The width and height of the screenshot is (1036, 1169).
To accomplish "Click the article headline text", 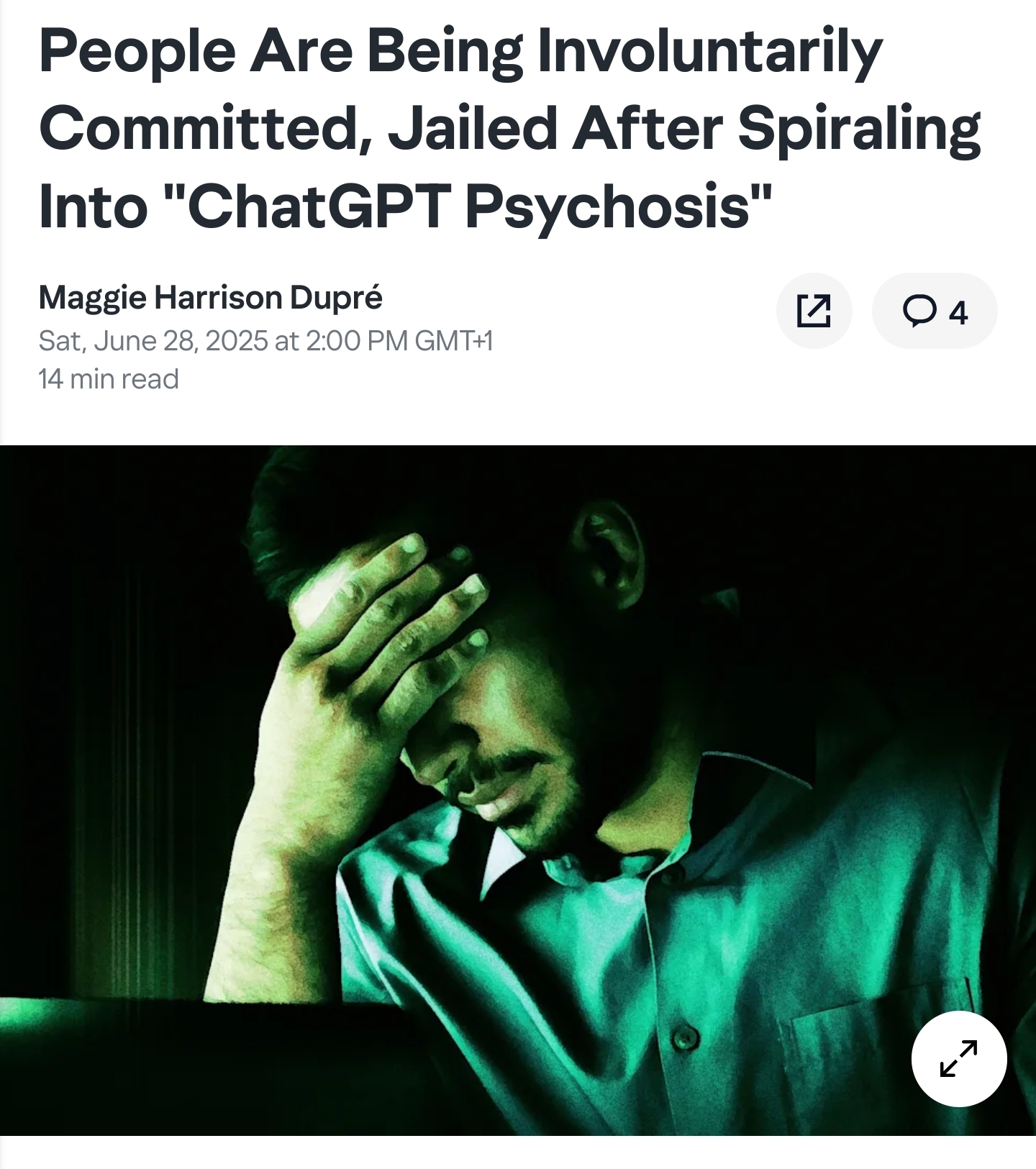I will point(509,129).
